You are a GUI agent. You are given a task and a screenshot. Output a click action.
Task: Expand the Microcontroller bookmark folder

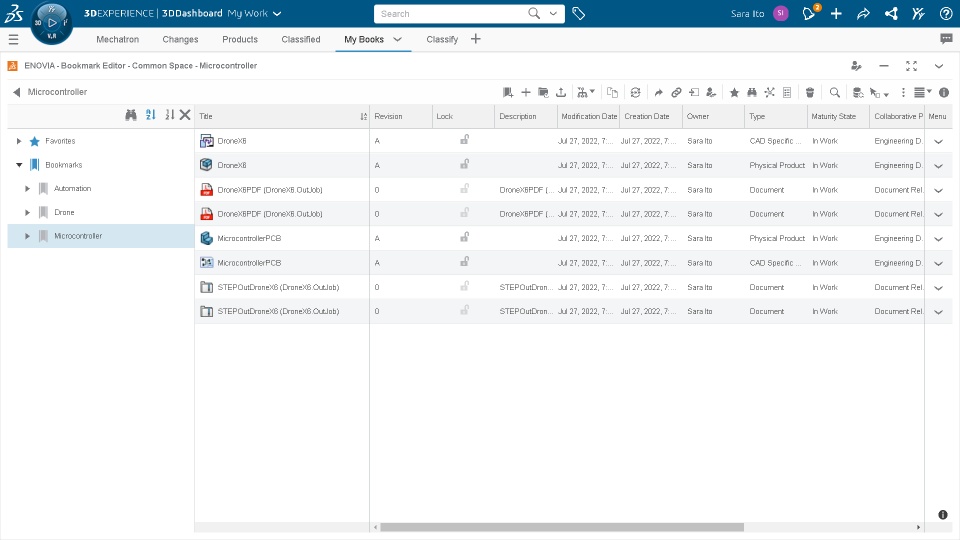(x=27, y=236)
